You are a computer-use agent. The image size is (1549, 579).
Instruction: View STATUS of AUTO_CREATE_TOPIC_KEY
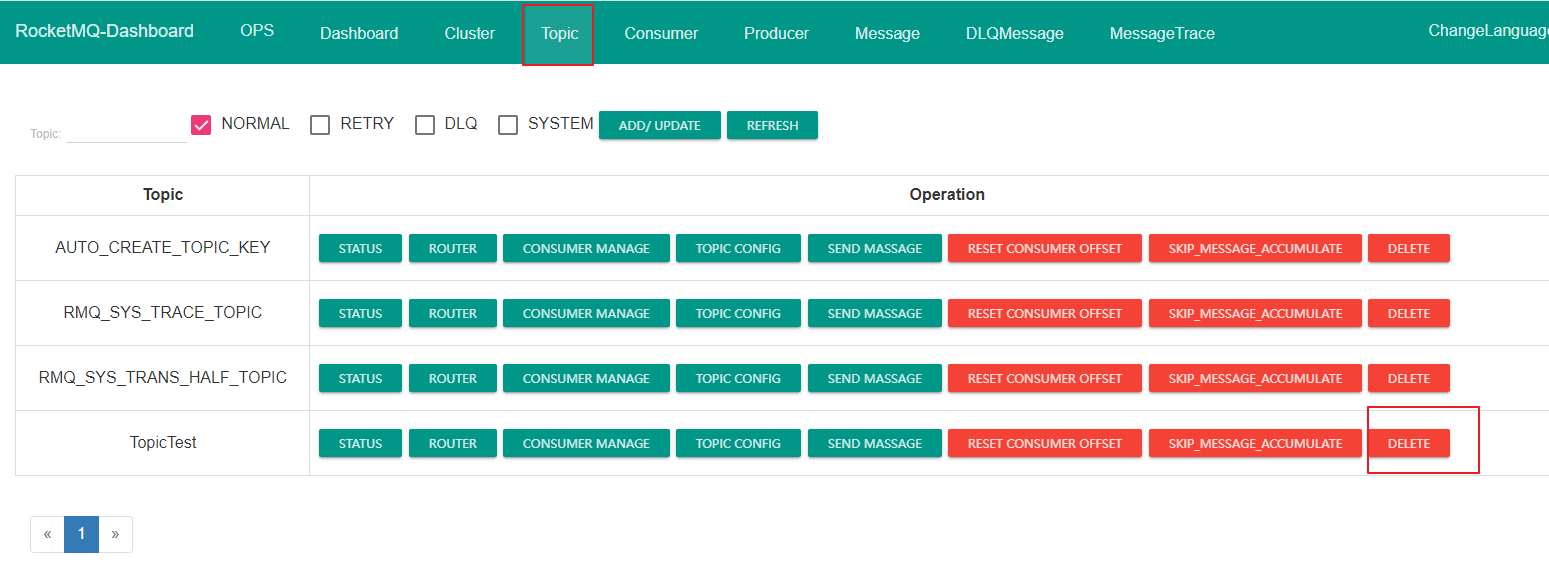click(x=360, y=248)
